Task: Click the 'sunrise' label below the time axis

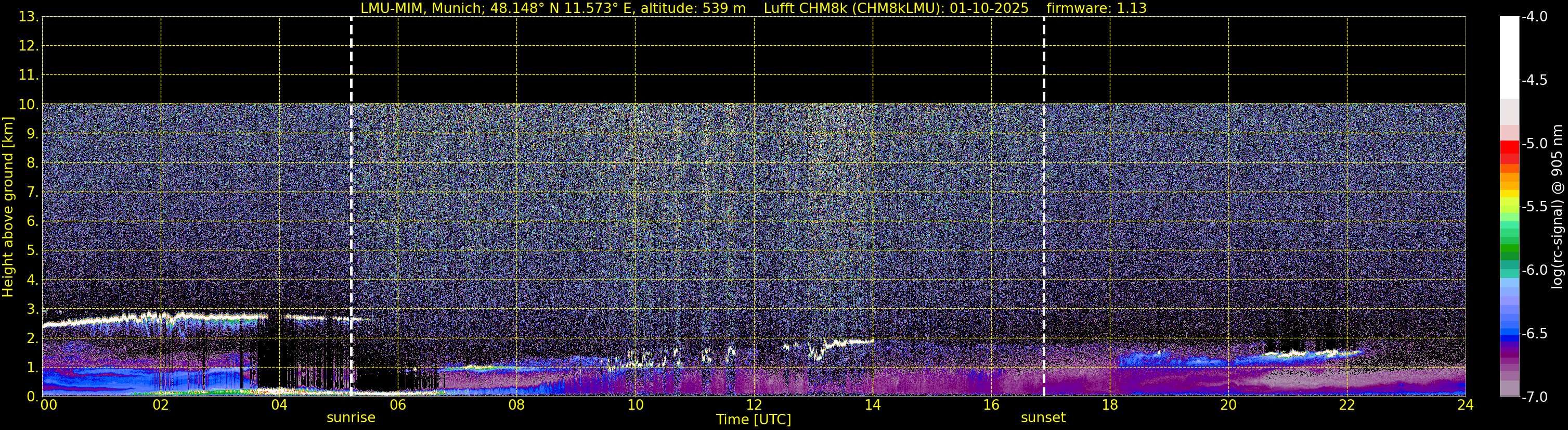Action: 351,418
